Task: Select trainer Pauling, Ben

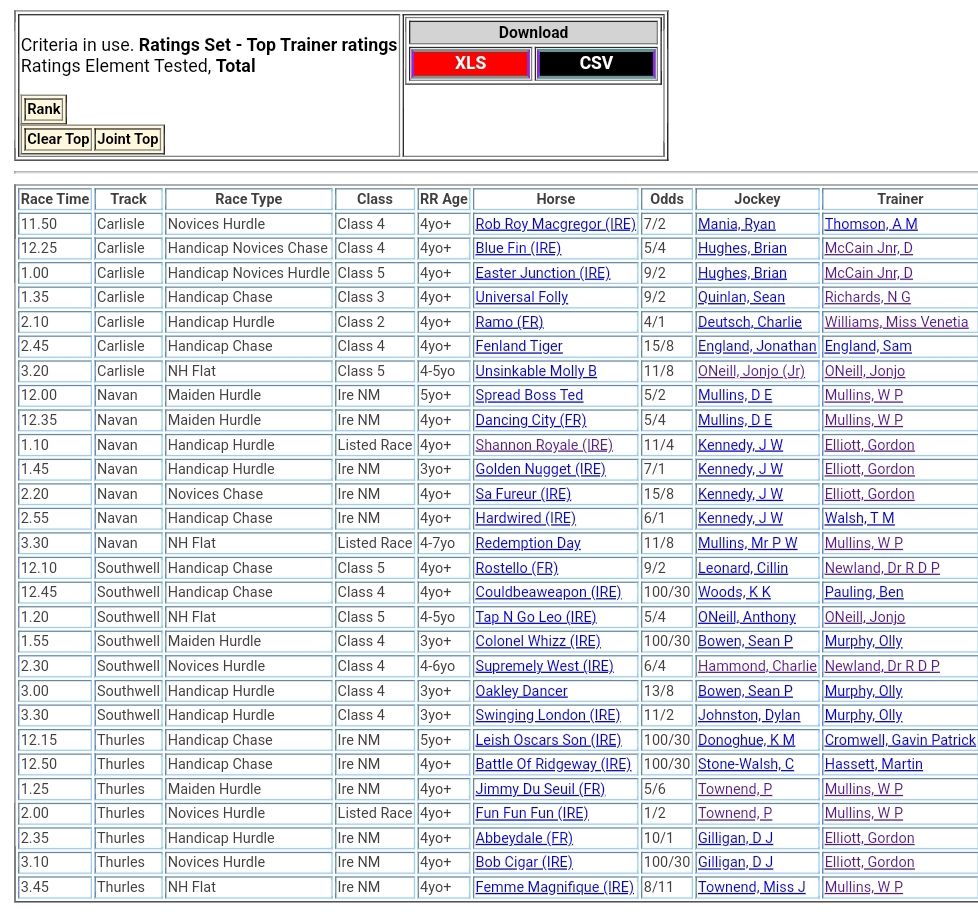Action: pos(863,592)
